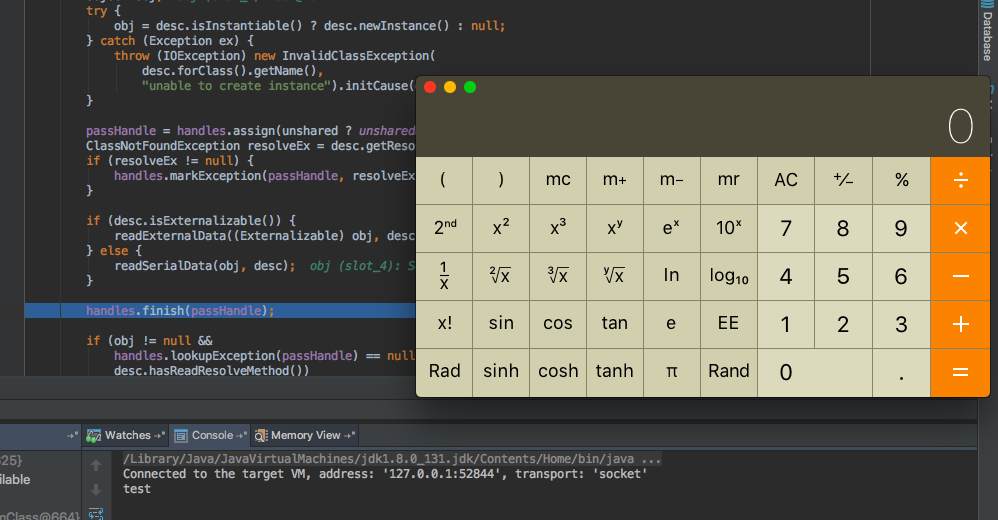998x520 pixels.
Task: Click the close parenthesis key
Action: pos(501,180)
